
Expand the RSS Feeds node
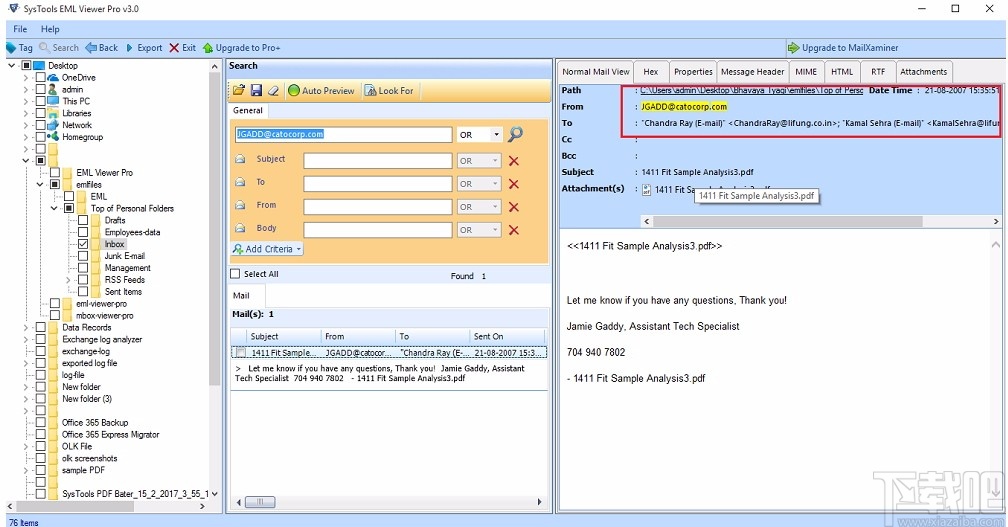68,280
